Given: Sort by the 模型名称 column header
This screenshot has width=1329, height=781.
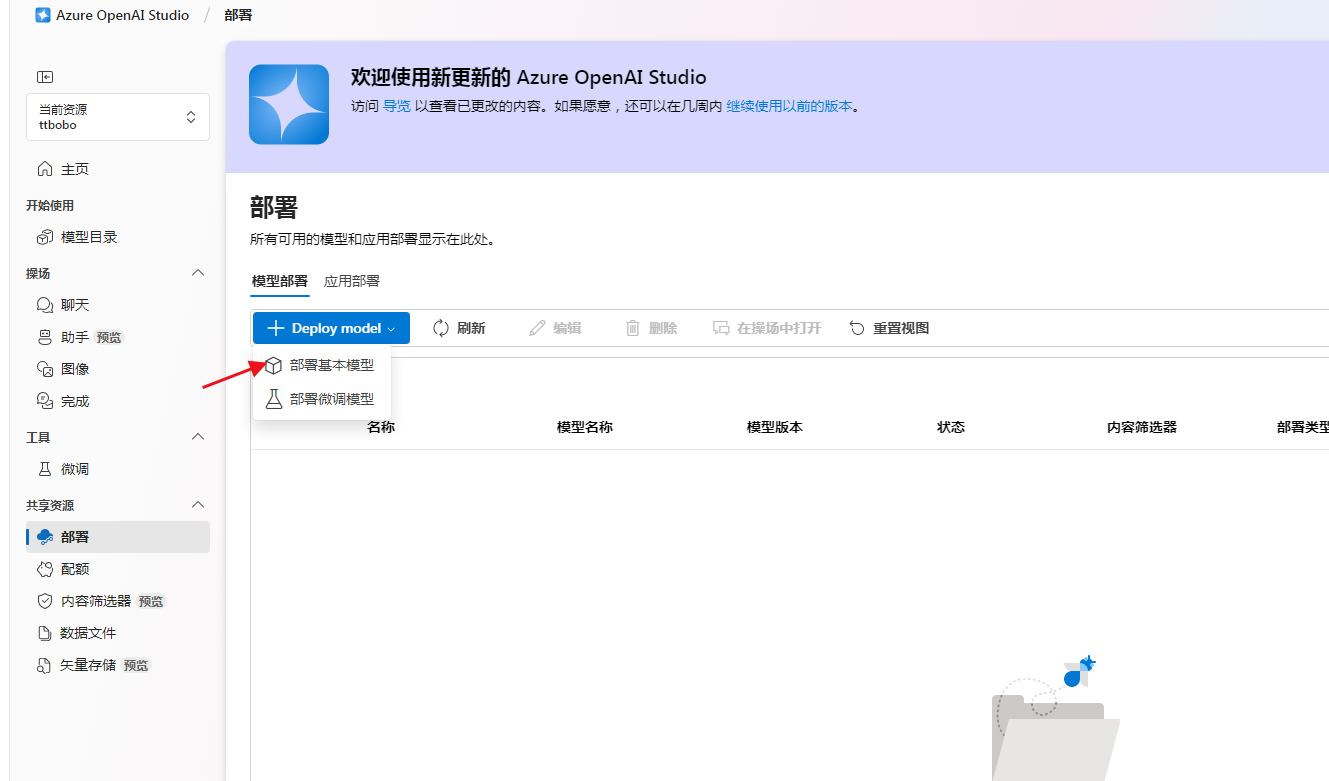Looking at the screenshot, I should point(585,427).
